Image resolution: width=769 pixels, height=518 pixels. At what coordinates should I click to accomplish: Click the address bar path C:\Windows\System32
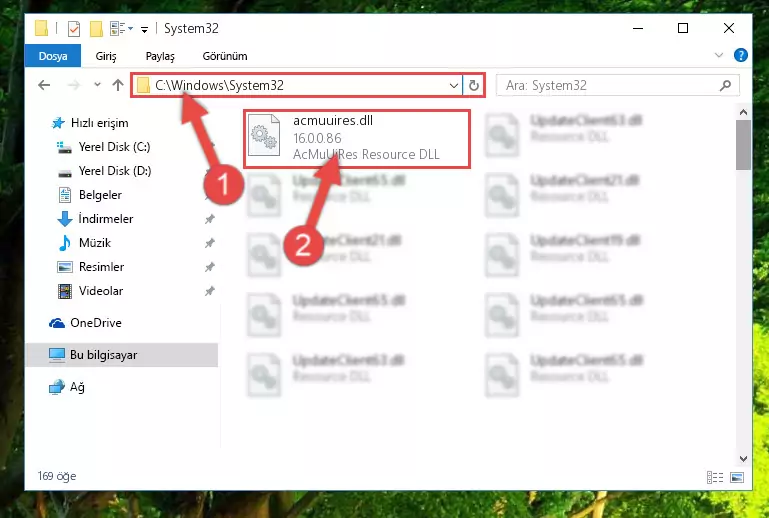pyautogui.click(x=219, y=85)
